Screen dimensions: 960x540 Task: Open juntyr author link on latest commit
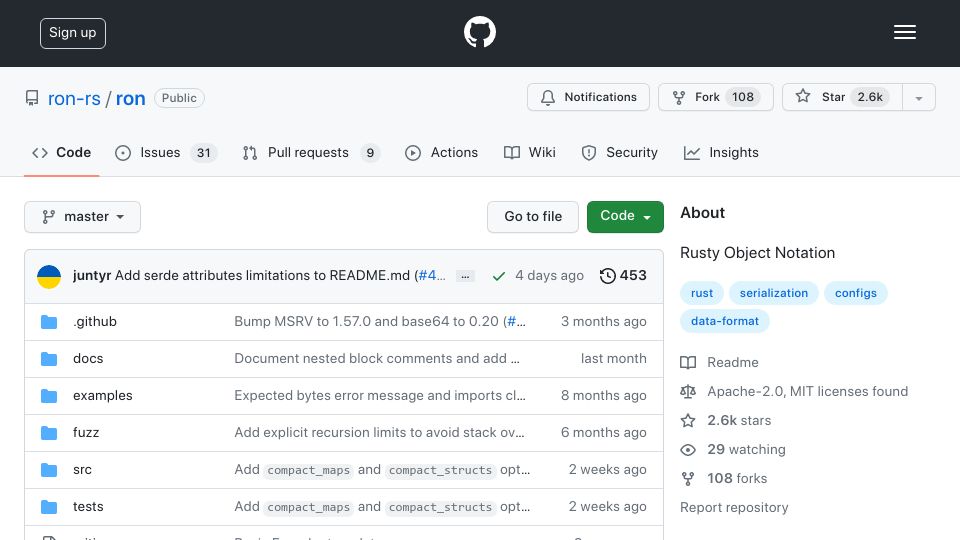click(92, 276)
